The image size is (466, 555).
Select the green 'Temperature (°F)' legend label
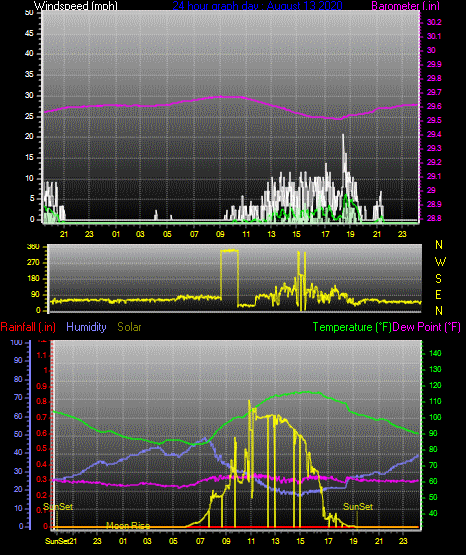click(x=352, y=327)
